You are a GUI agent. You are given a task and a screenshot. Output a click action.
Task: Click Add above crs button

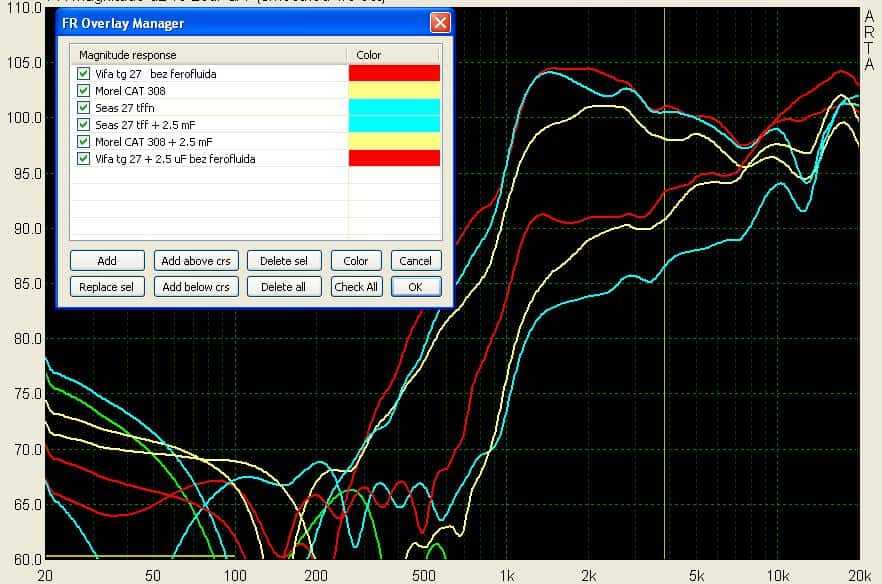(x=196, y=261)
